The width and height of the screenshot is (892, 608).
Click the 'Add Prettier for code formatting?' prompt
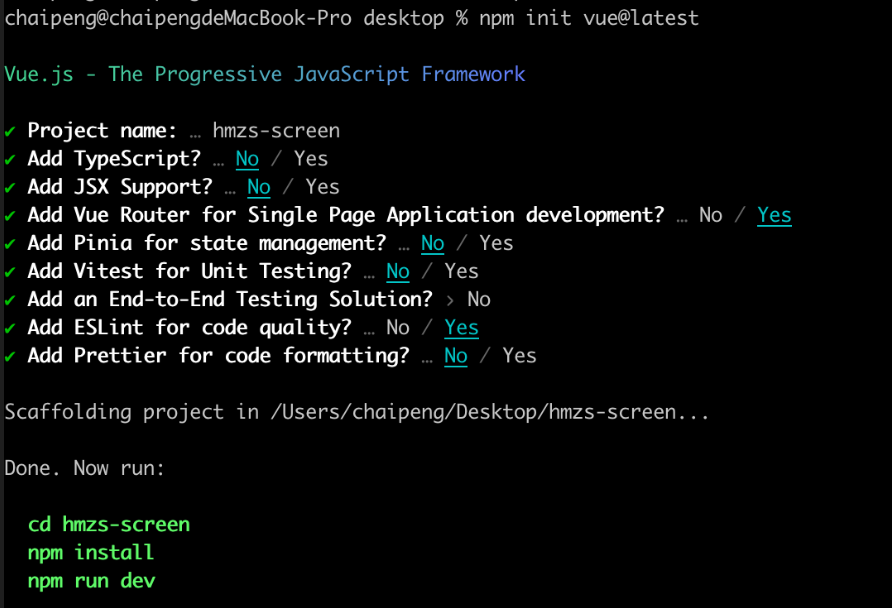coord(218,355)
